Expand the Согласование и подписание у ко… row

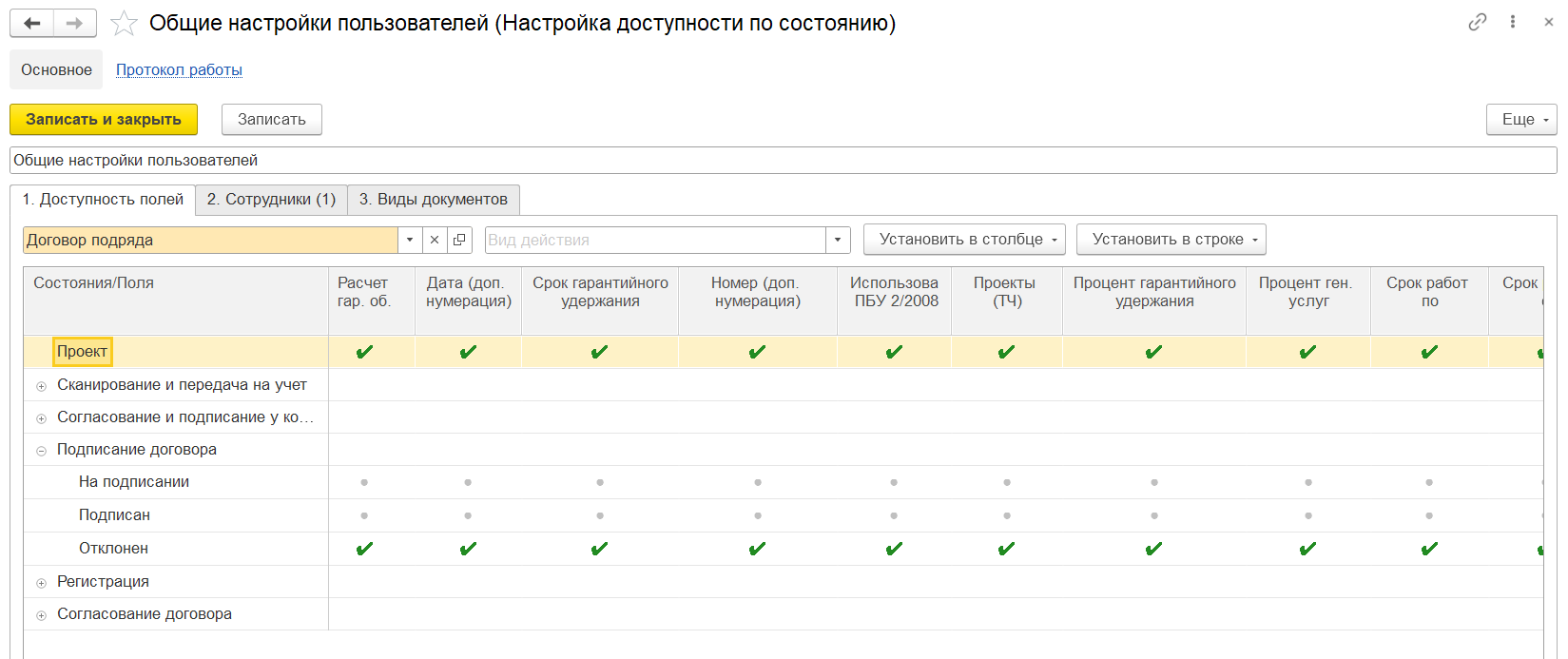[41, 418]
